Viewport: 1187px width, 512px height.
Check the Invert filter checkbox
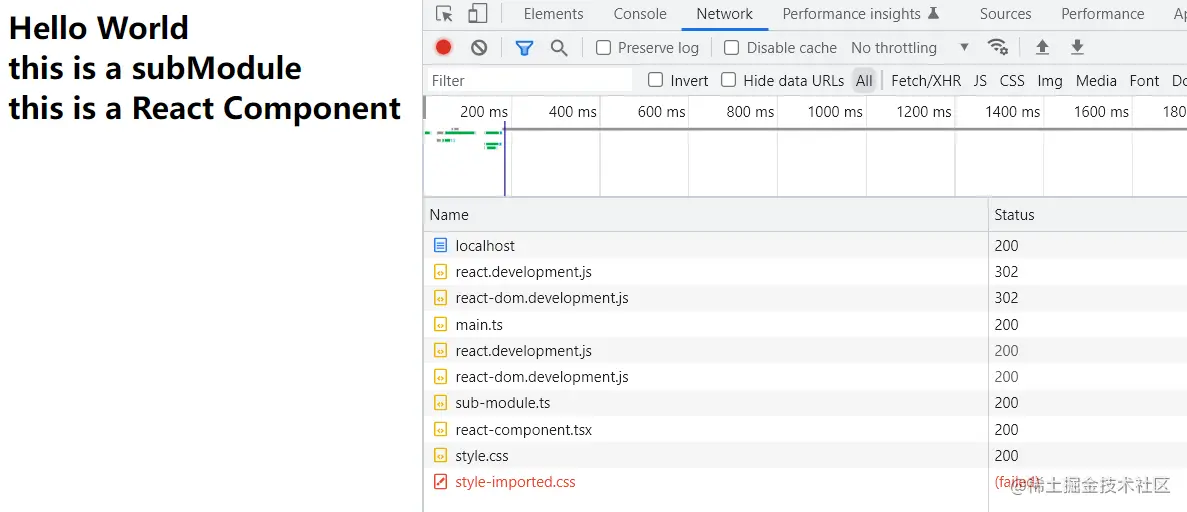click(x=656, y=80)
